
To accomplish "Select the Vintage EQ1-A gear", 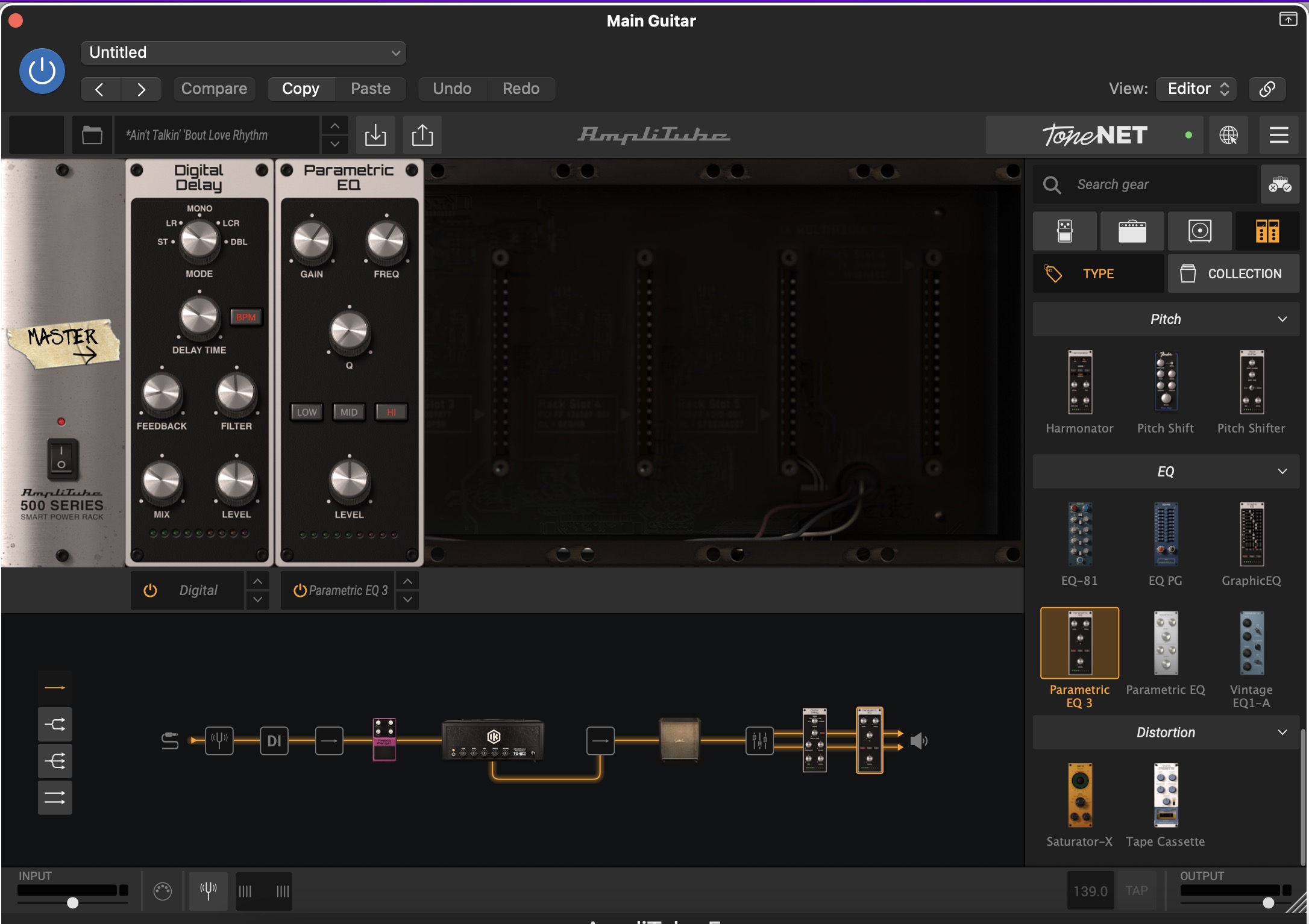I will (1252, 660).
